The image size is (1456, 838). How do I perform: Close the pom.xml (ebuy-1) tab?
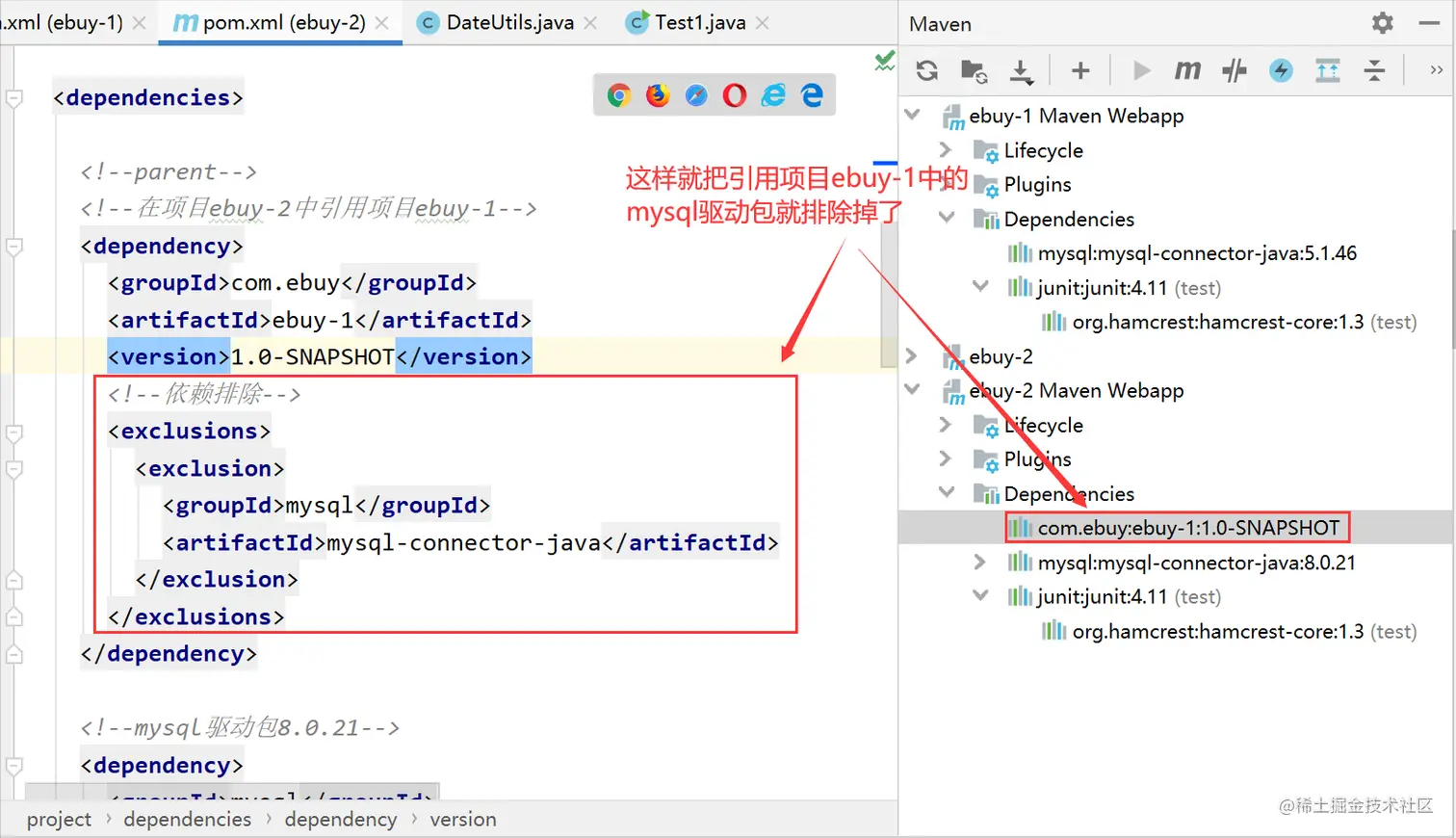pyautogui.click(x=140, y=23)
